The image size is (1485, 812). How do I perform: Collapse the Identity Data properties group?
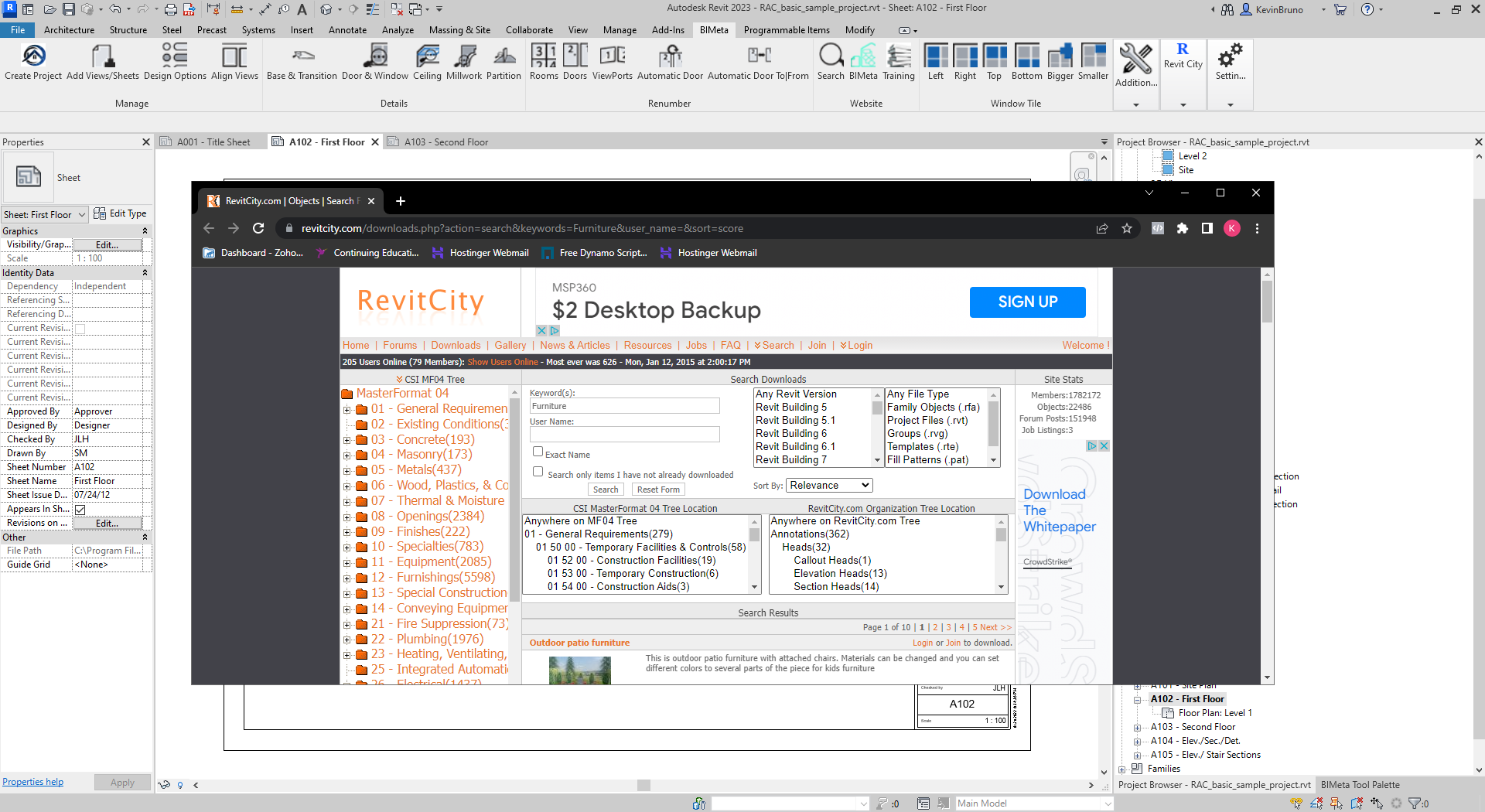pyautogui.click(x=145, y=273)
